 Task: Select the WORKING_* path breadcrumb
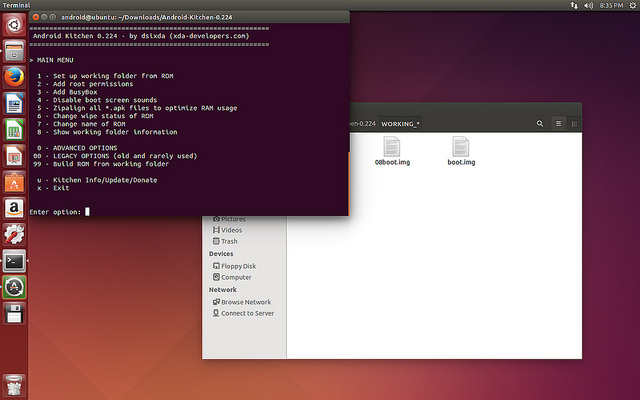pyautogui.click(x=400, y=123)
